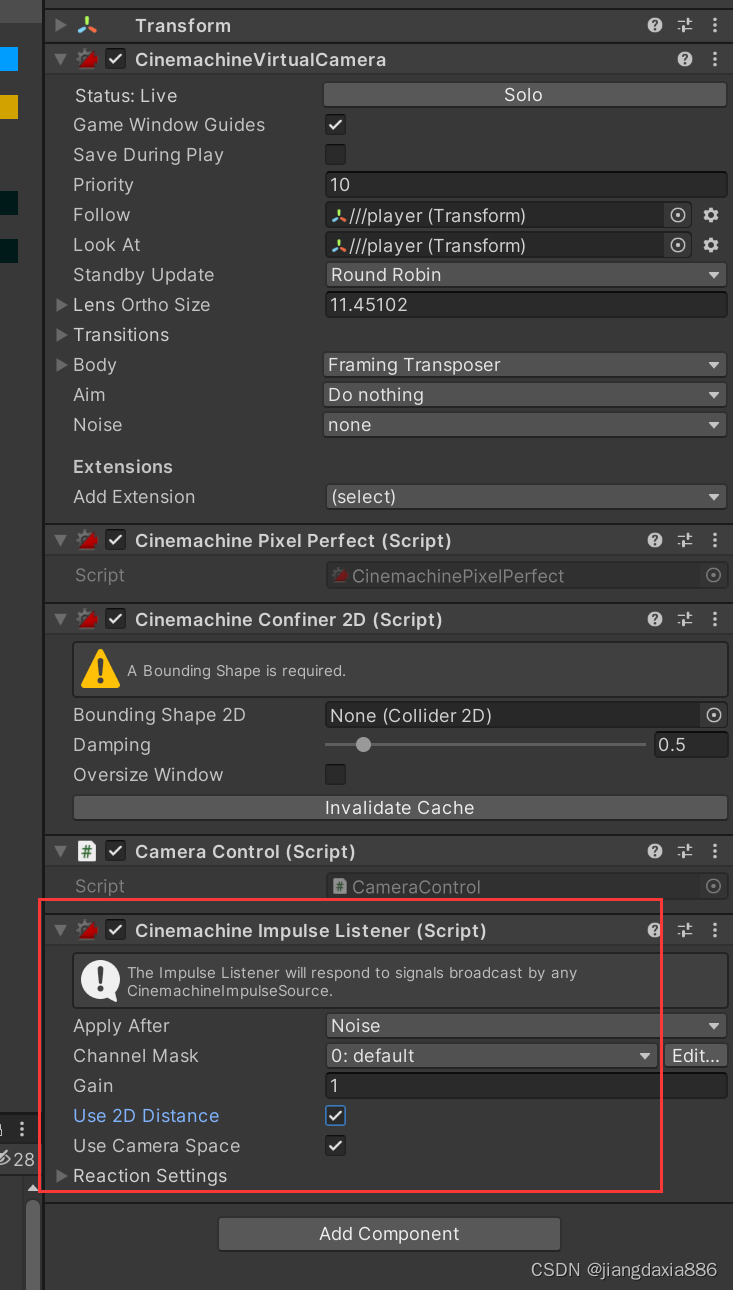Click Edit button beside Channel Mask

tap(695, 1056)
